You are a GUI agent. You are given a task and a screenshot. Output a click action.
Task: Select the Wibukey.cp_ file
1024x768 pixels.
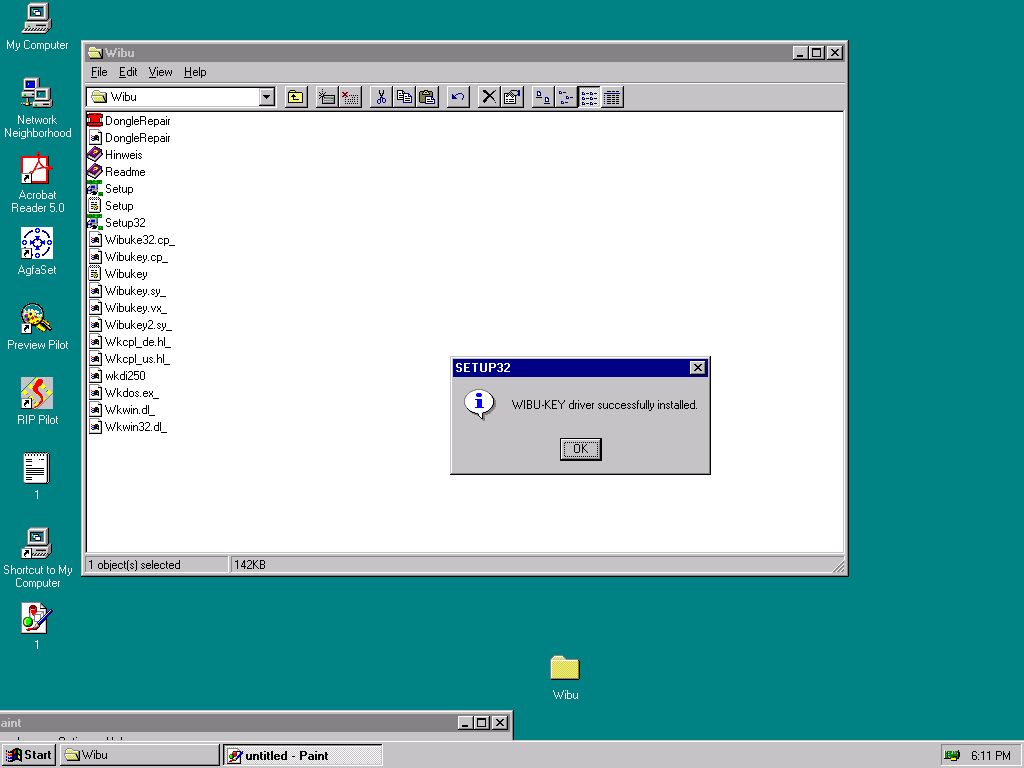point(128,257)
